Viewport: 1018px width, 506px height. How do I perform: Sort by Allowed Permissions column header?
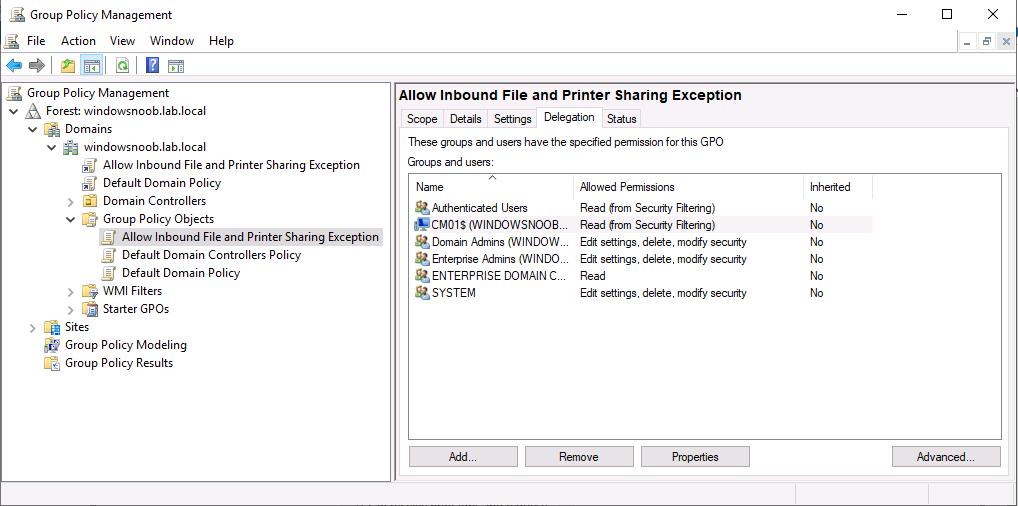tap(688, 187)
